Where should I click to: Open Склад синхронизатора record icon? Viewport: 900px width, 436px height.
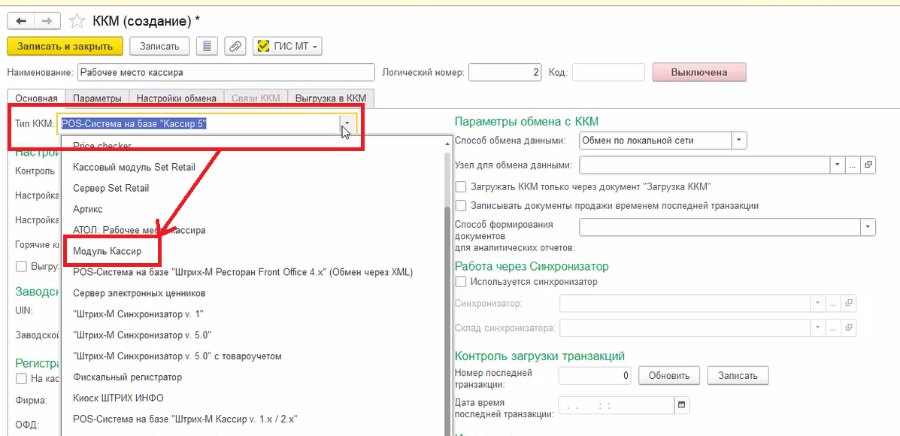pyautogui.click(x=848, y=328)
